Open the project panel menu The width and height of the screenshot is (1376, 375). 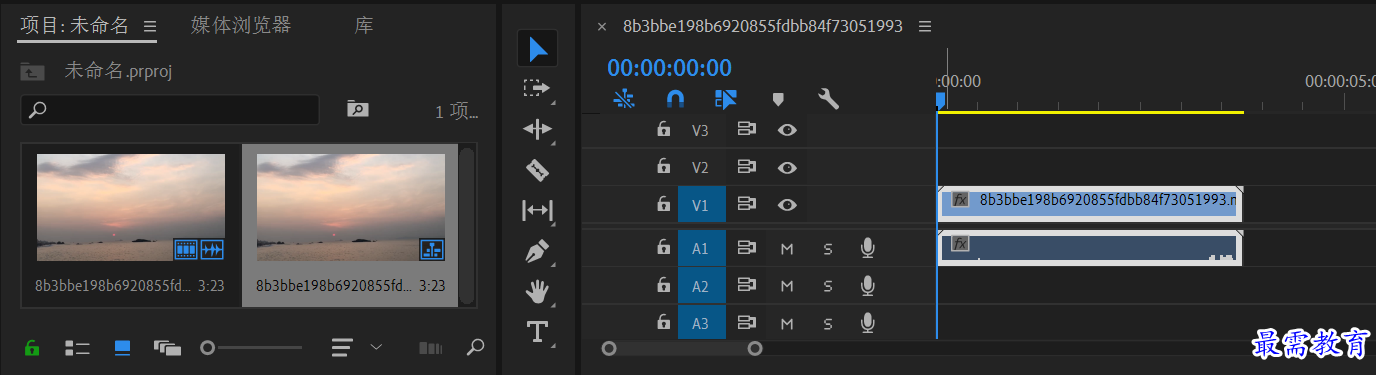pyautogui.click(x=150, y=26)
